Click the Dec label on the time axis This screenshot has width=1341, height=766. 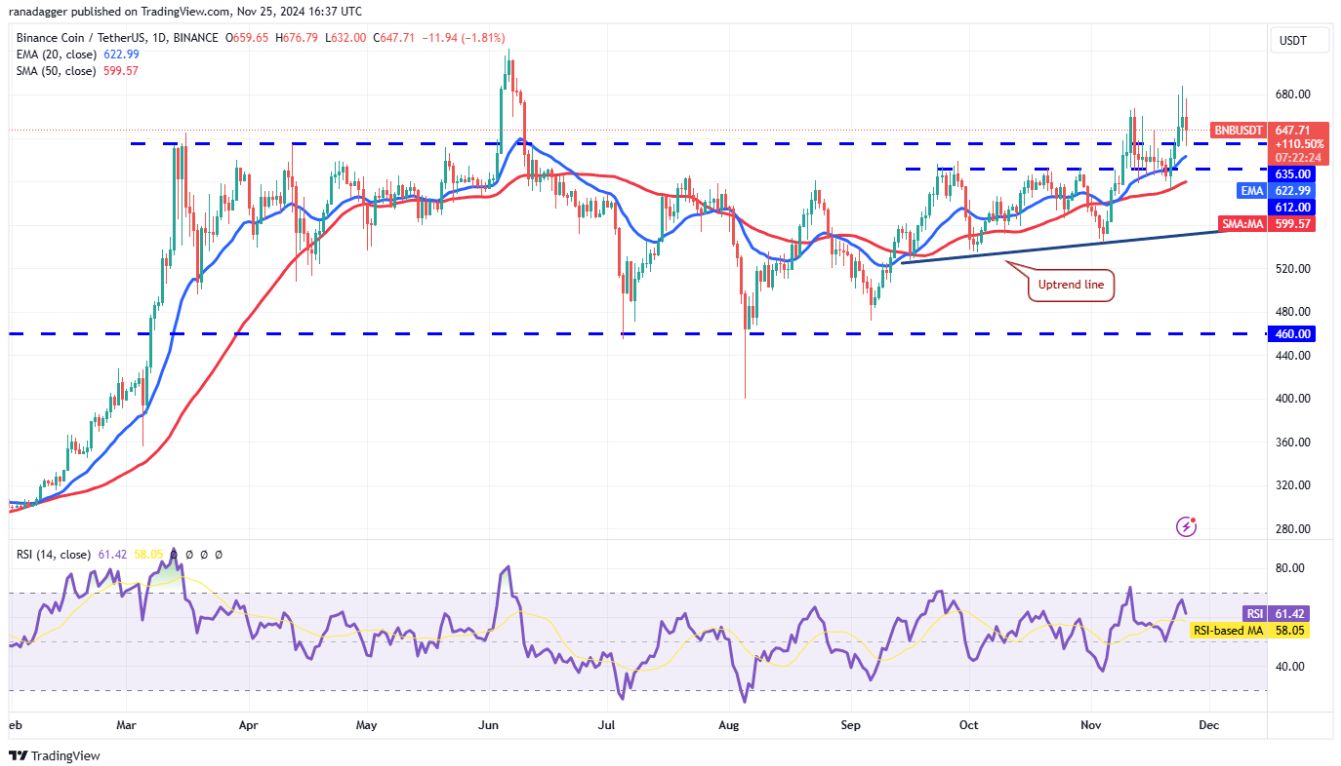(x=1209, y=724)
